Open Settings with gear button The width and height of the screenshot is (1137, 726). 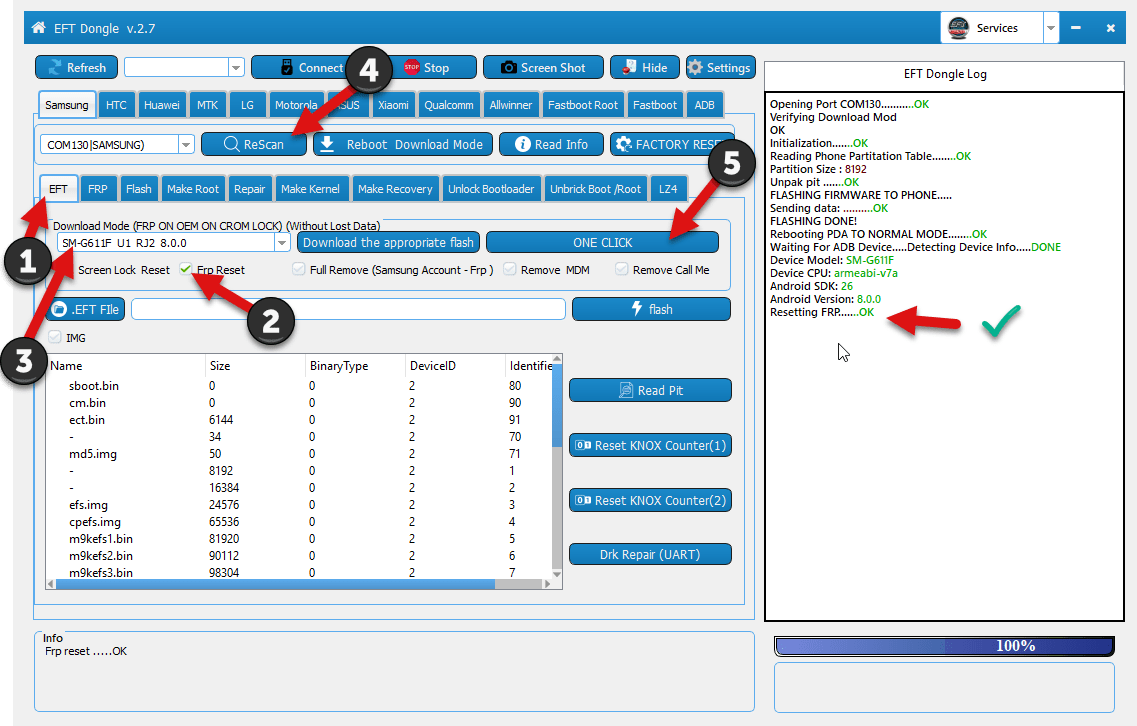[x=720, y=67]
